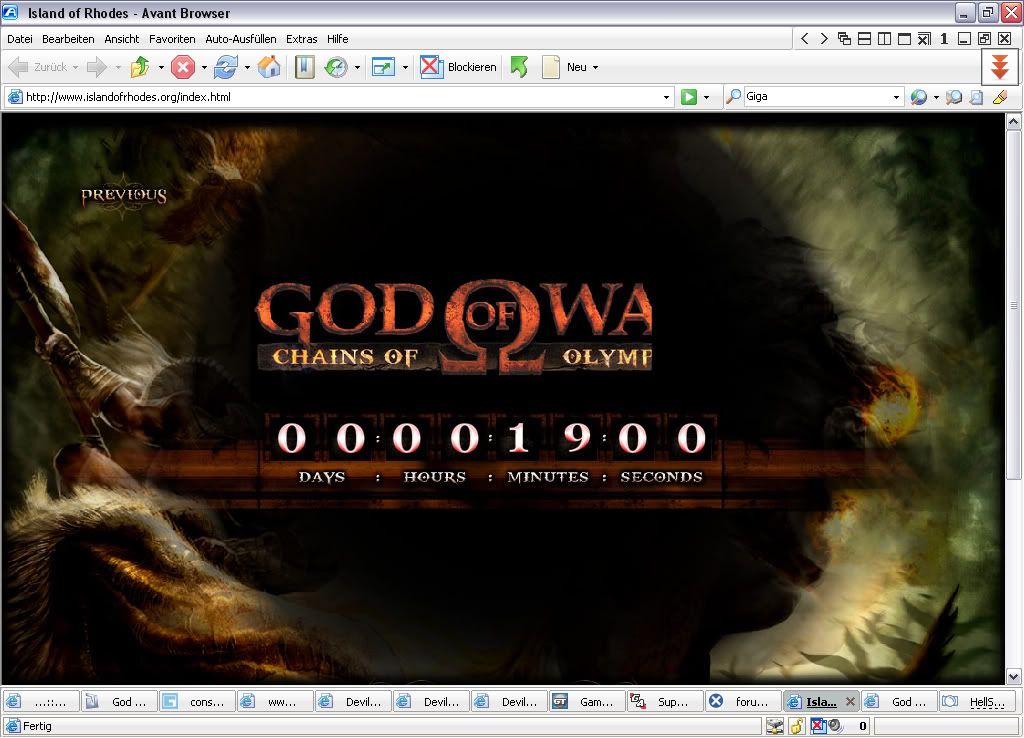Click the network status icon in status bar
The width and height of the screenshot is (1024, 738).
click(775, 726)
